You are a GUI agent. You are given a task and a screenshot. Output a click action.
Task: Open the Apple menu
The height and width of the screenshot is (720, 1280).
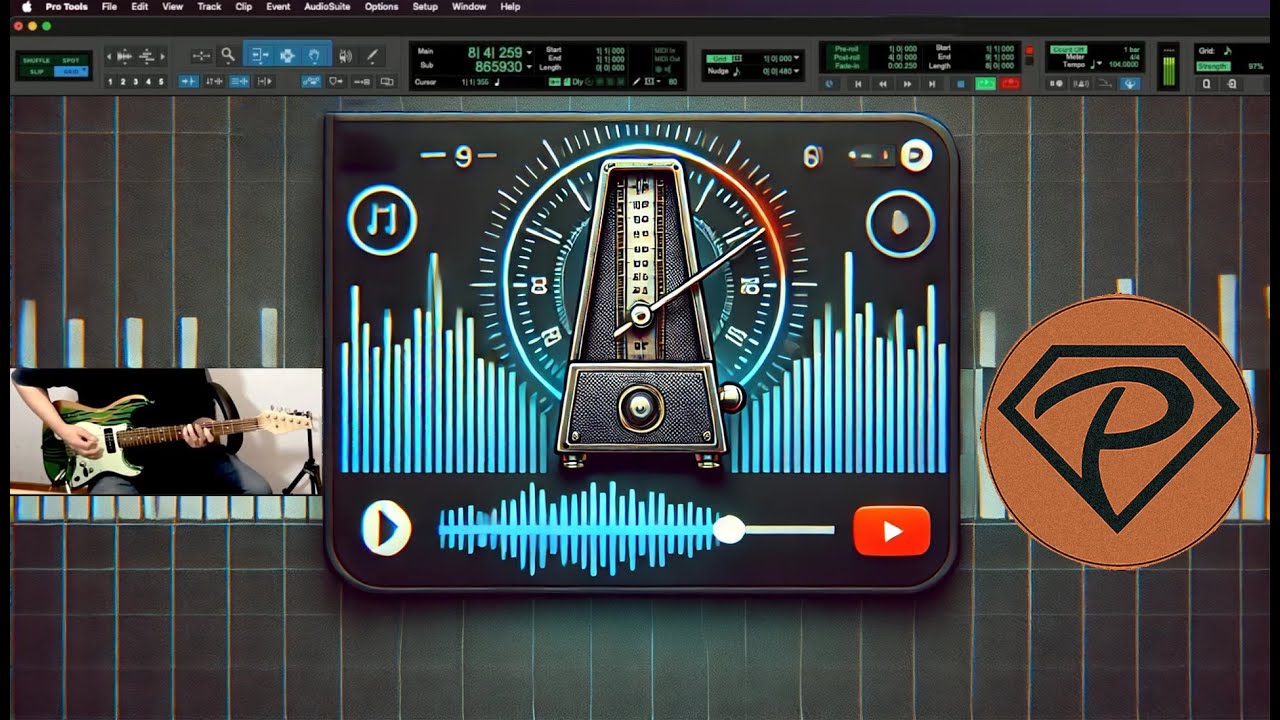[x=27, y=6]
